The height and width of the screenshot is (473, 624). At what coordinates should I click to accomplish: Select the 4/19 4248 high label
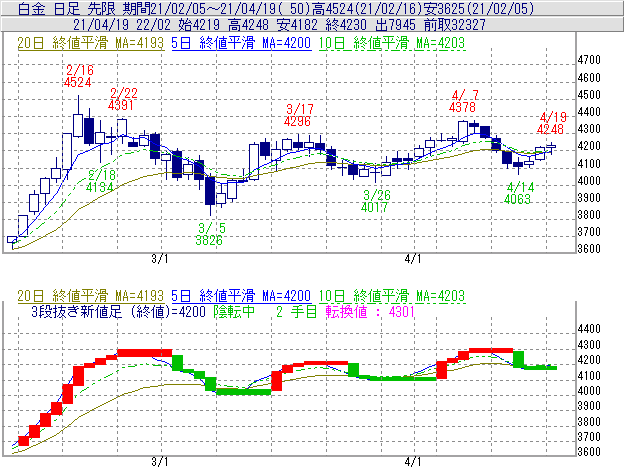[551, 123]
